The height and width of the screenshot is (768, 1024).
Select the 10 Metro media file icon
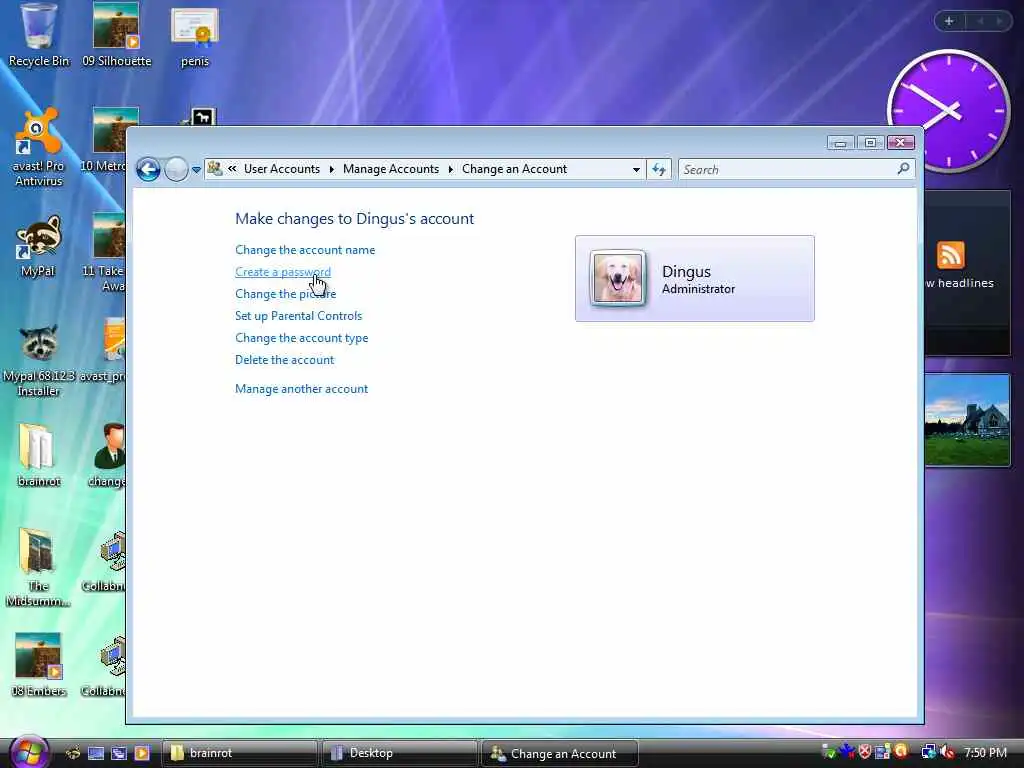(x=108, y=140)
